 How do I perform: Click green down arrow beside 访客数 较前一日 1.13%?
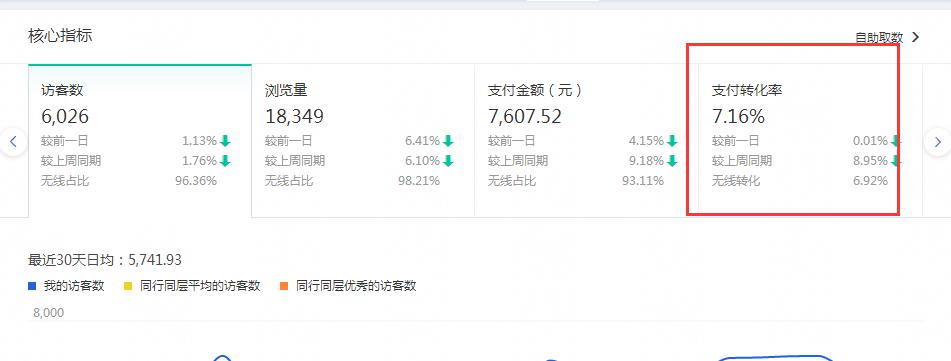click(226, 141)
